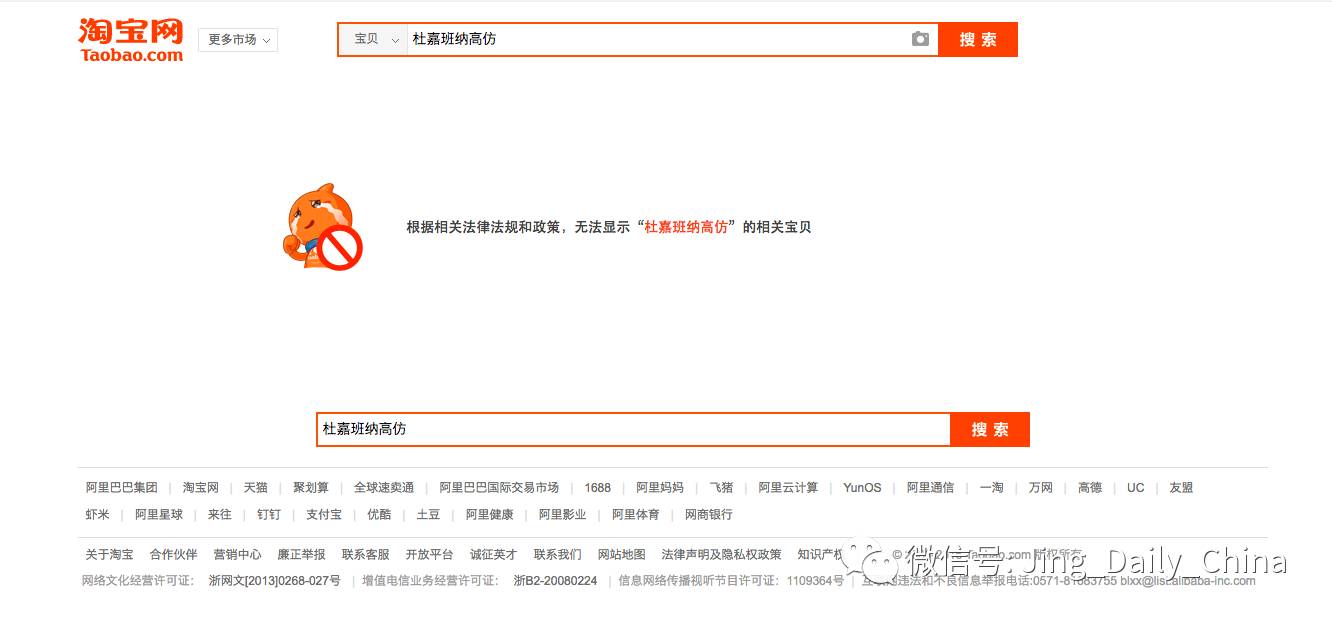Click the top orange 搜索 button

[x=978, y=39]
